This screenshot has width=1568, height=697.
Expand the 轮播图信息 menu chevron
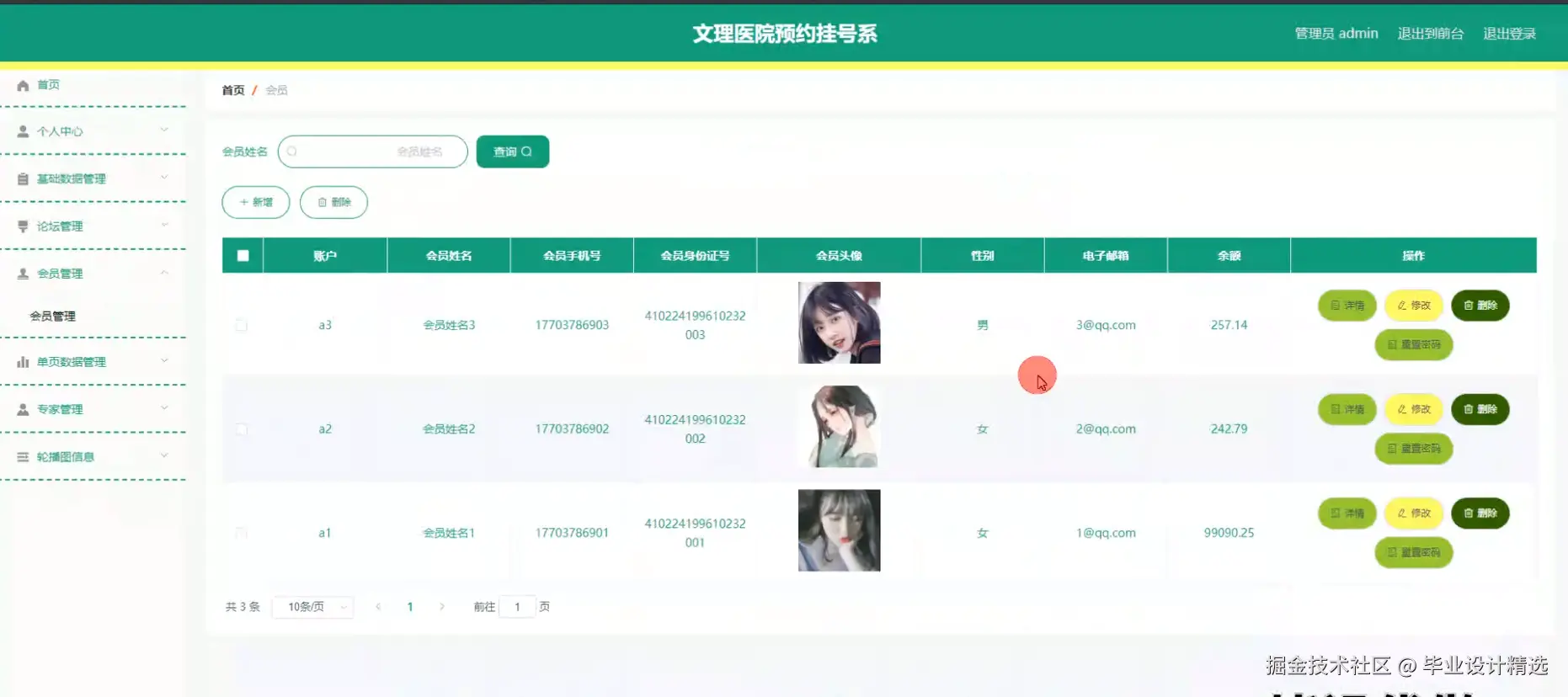164,455
